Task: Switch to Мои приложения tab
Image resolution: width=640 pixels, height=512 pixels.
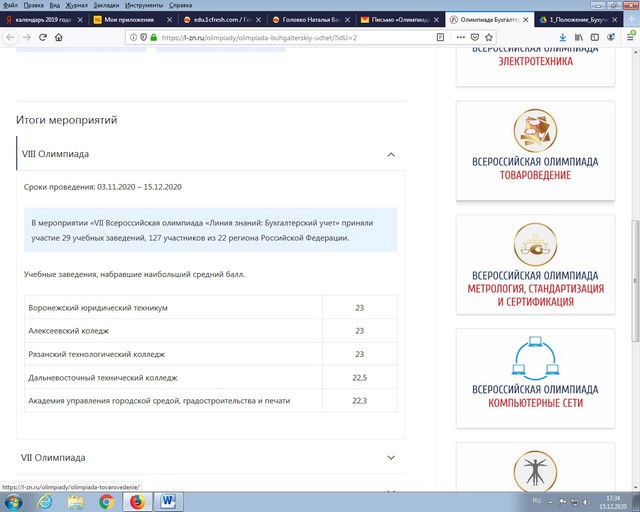Action: tap(133, 20)
